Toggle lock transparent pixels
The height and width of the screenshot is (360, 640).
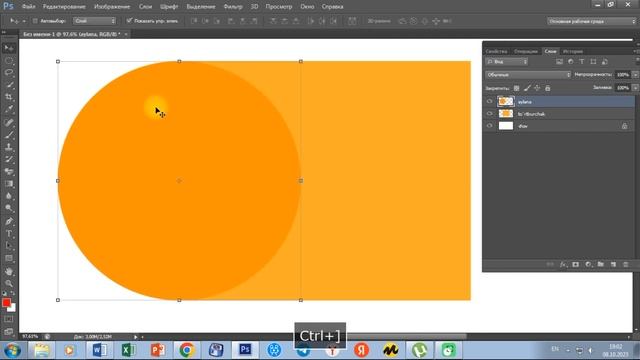coord(516,88)
